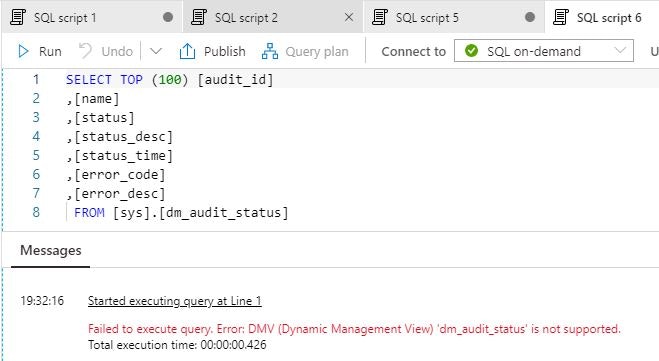
Task: Click the ,[status_time] code line
Action: (119, 155)
